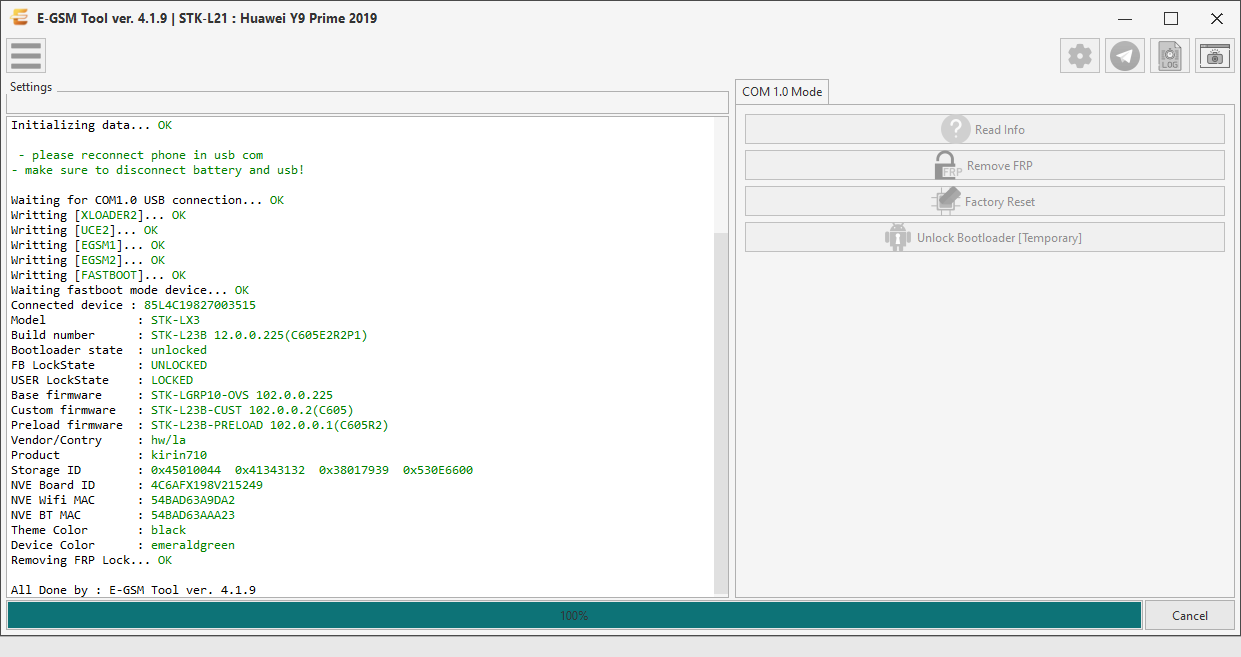Open the LOG file icon
The width and height of the screenshot is (1241, 657).
coord(1170,56)
